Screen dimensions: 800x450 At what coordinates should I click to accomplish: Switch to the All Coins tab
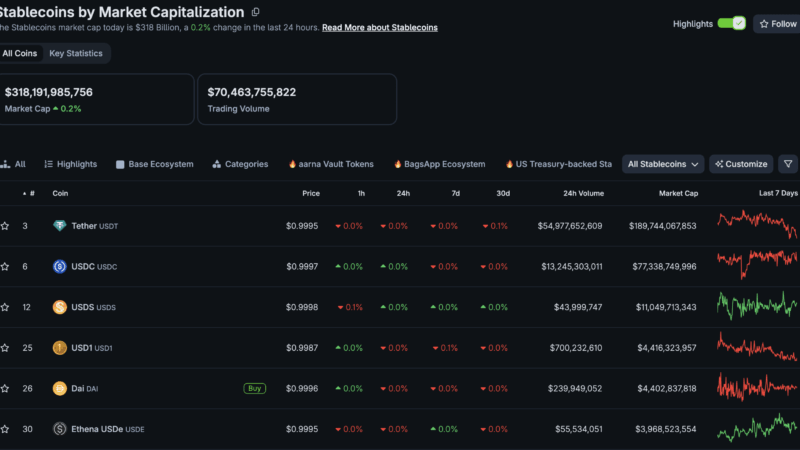coord(19,53)
